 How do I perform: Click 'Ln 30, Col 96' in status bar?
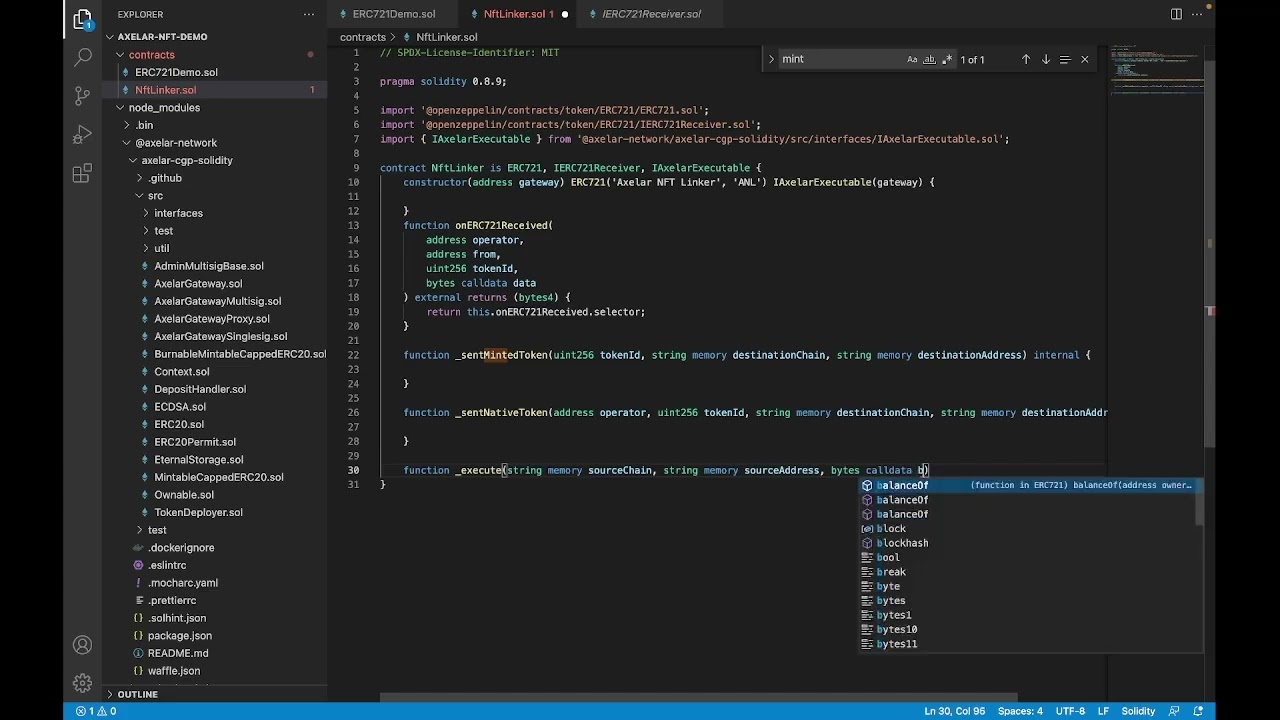point(954,711)
